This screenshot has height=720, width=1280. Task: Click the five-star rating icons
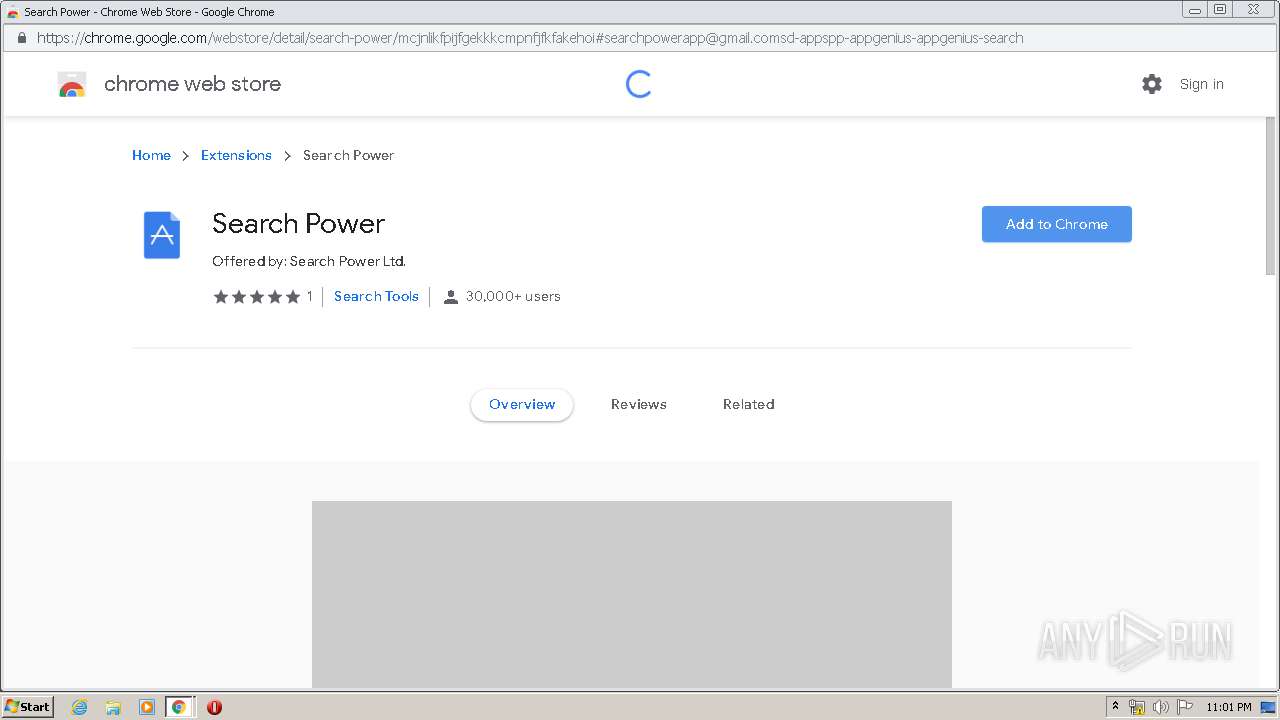(x=257, y=297)
